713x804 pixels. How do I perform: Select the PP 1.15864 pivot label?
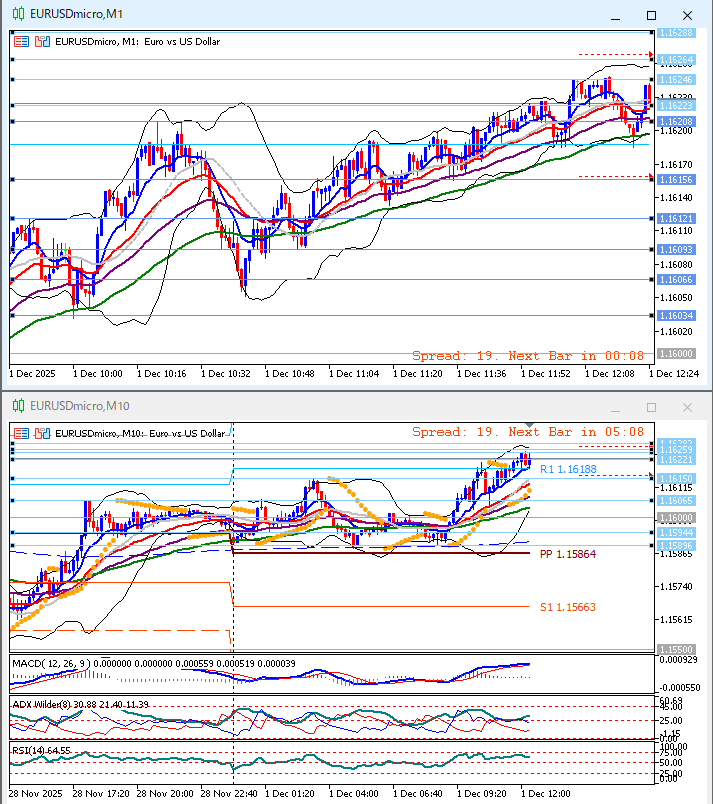coord(568,553)
